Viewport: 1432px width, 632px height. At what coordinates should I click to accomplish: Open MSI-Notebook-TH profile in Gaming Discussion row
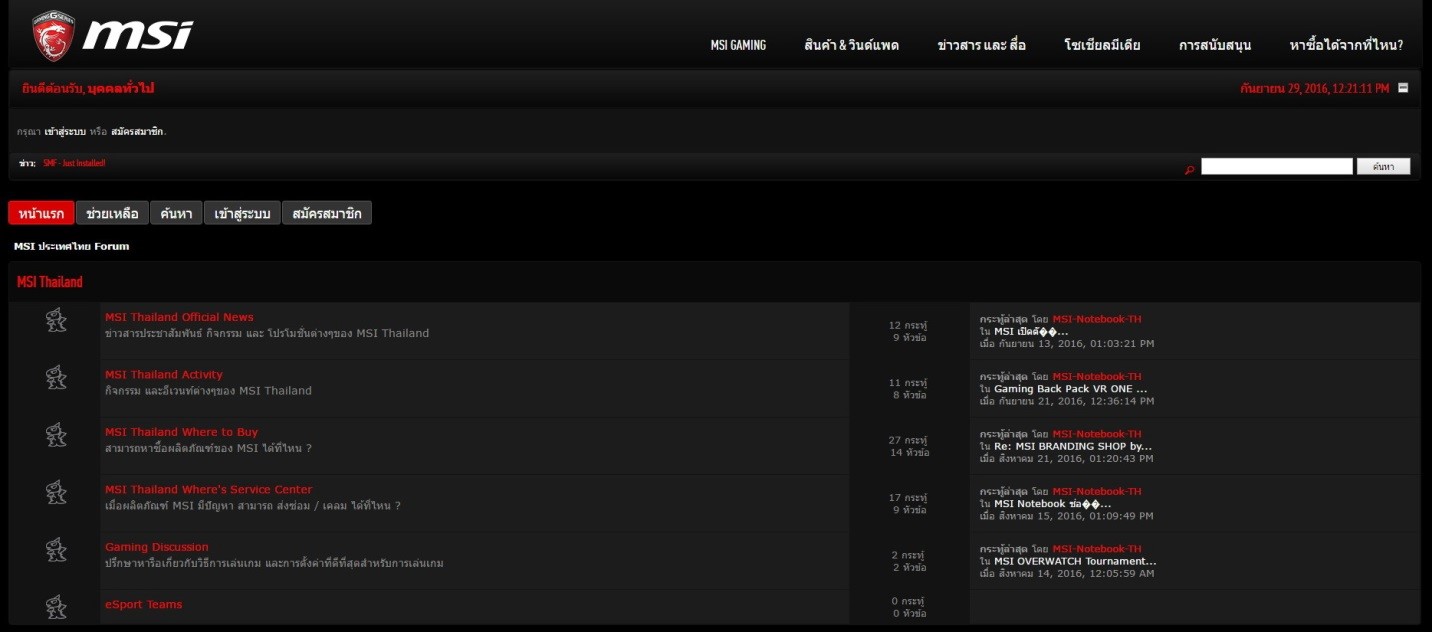1097,549
